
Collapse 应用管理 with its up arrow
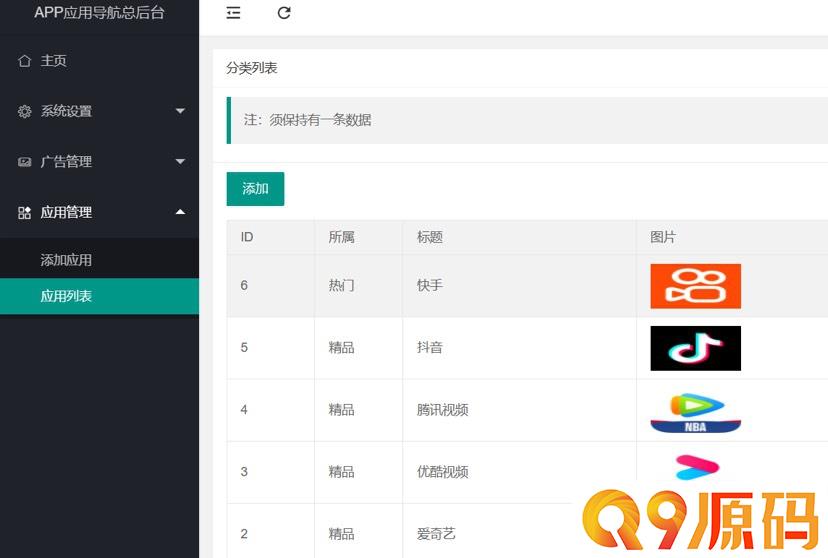point(180,212)
